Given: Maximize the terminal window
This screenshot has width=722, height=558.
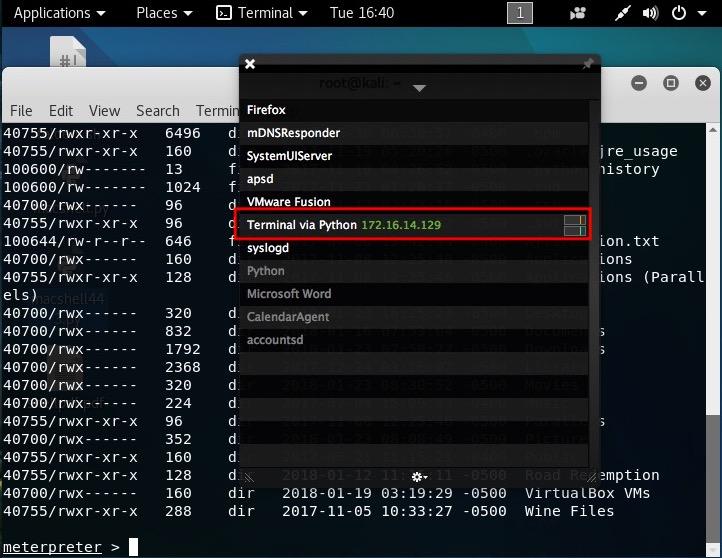Looking at the screenshot, I should (x=670, y=83).
